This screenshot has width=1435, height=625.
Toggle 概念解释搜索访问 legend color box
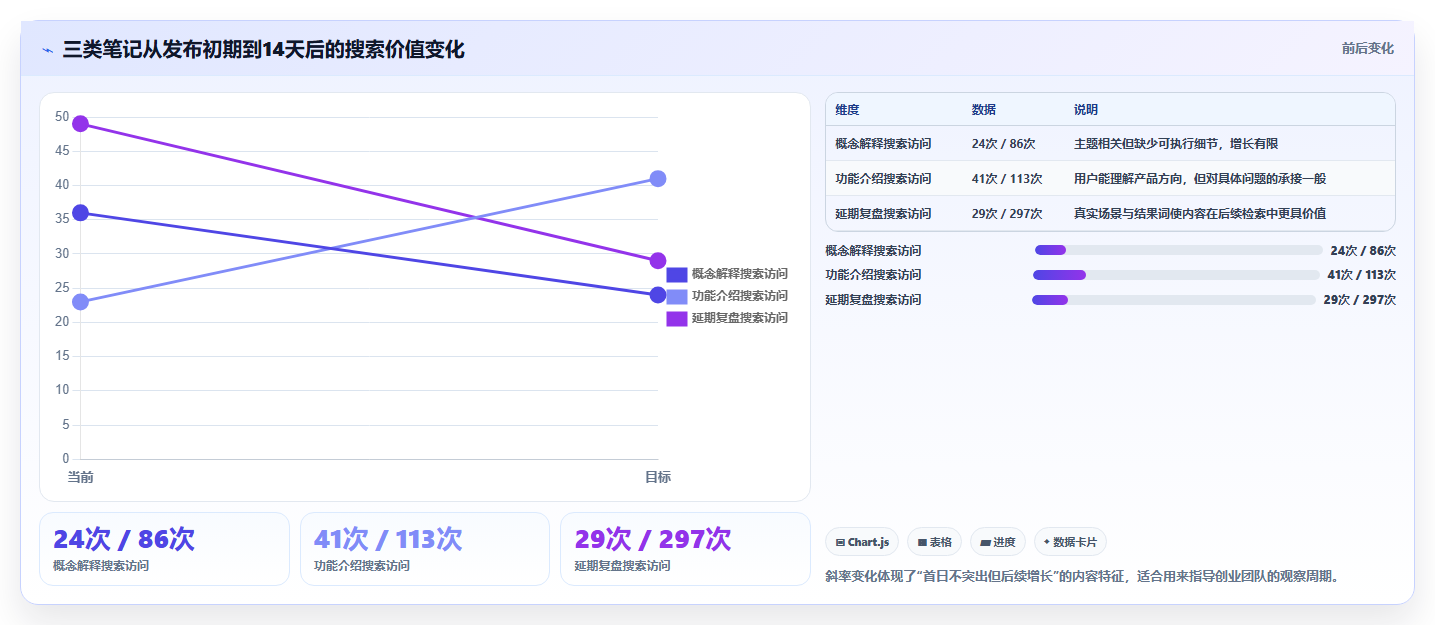point(677,274)
